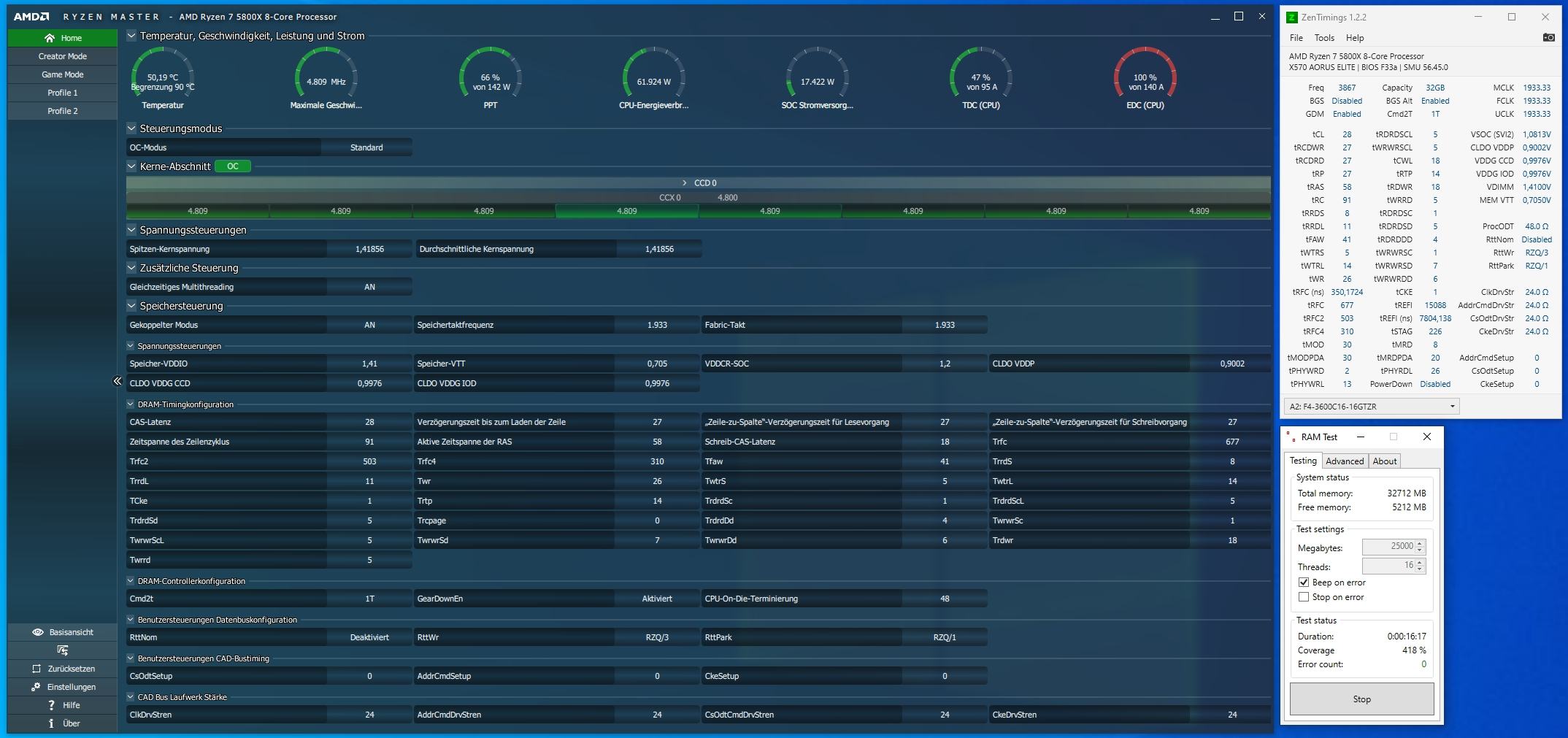Switch to the About tab in RAM Test
This screenshot has height=738, width=1568.
coord(1384,461)
